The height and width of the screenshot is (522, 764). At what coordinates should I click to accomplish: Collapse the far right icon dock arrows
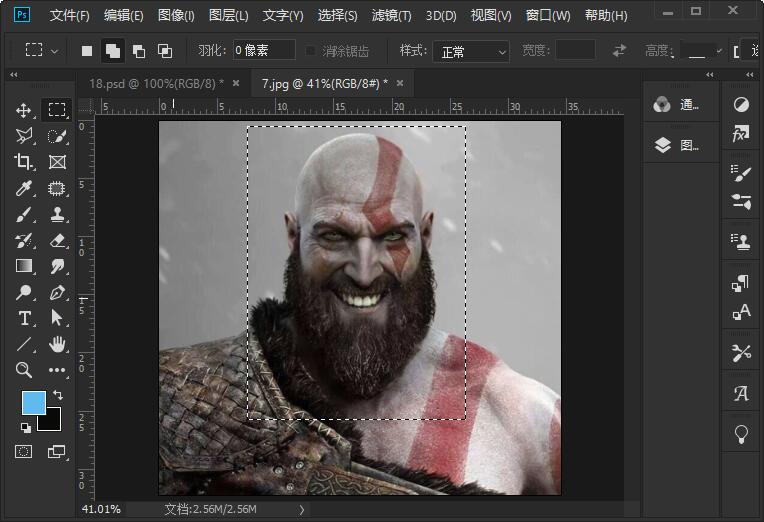[x=750, y=75]
